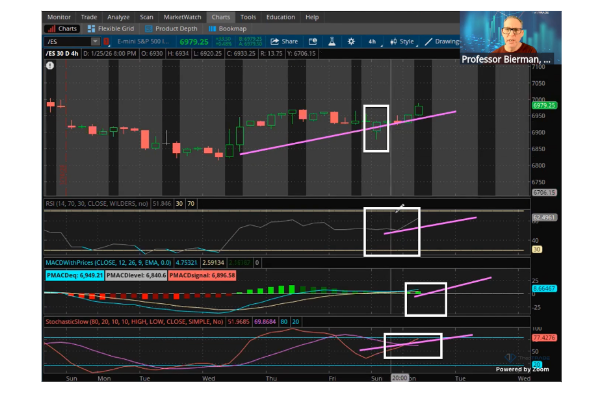Go to the Scan tab

(147, 17)
